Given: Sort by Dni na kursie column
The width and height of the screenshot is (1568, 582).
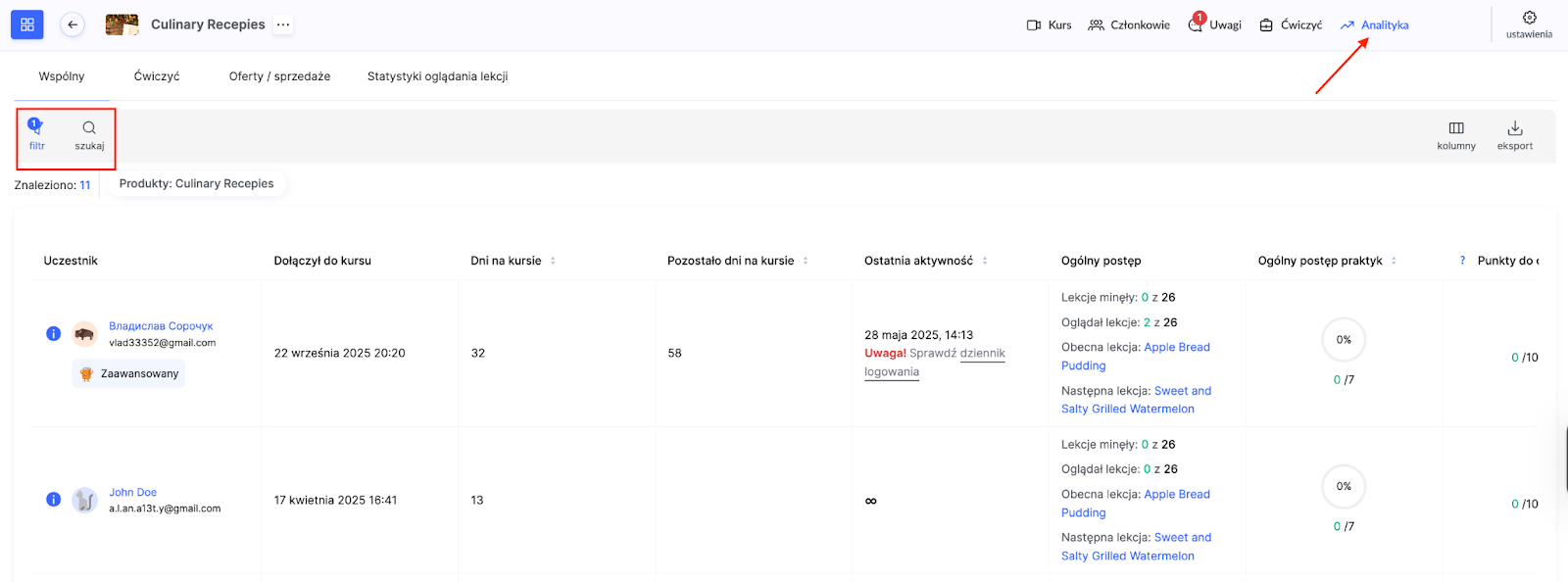Looking at the screenshot, I should pos(553,261).
